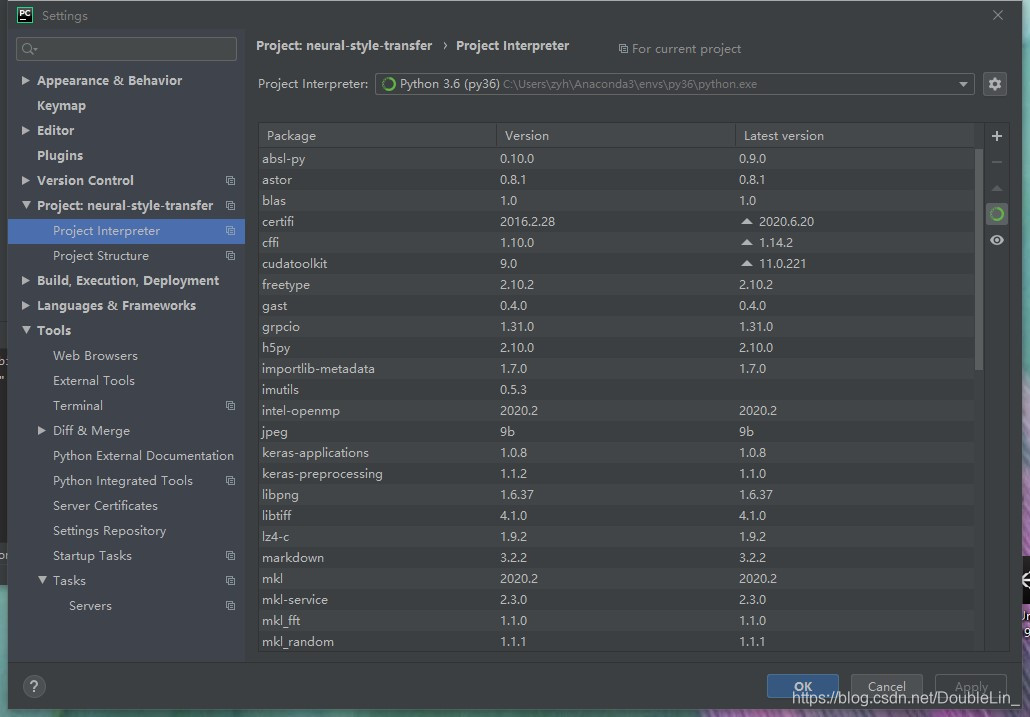
Task: Select the astor package row
Action: pos(617,179)
